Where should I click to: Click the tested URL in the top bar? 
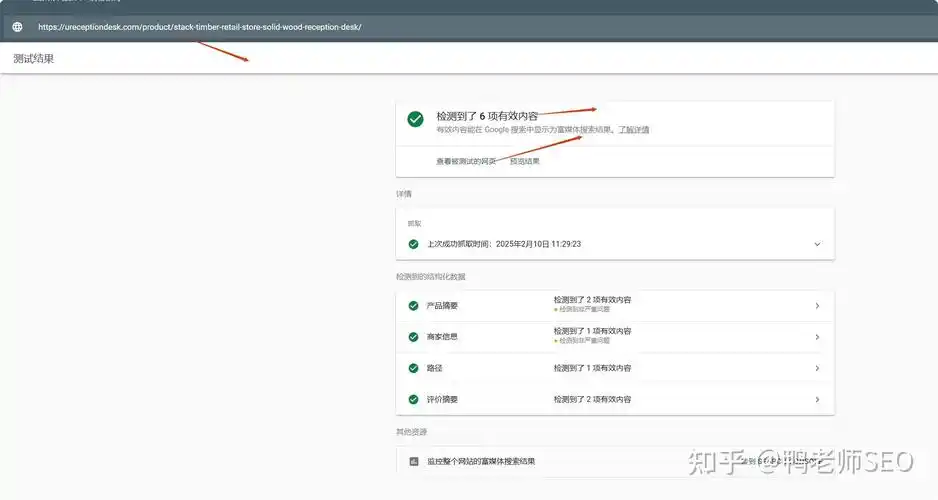200,27
